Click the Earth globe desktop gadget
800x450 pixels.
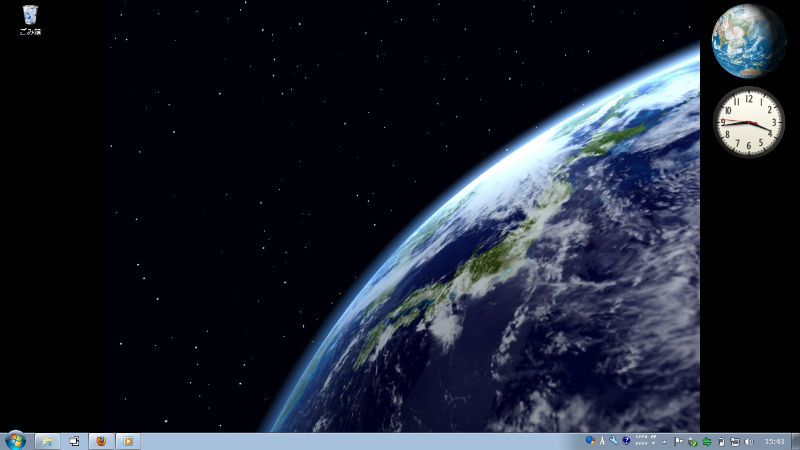(x=748, y=41)
